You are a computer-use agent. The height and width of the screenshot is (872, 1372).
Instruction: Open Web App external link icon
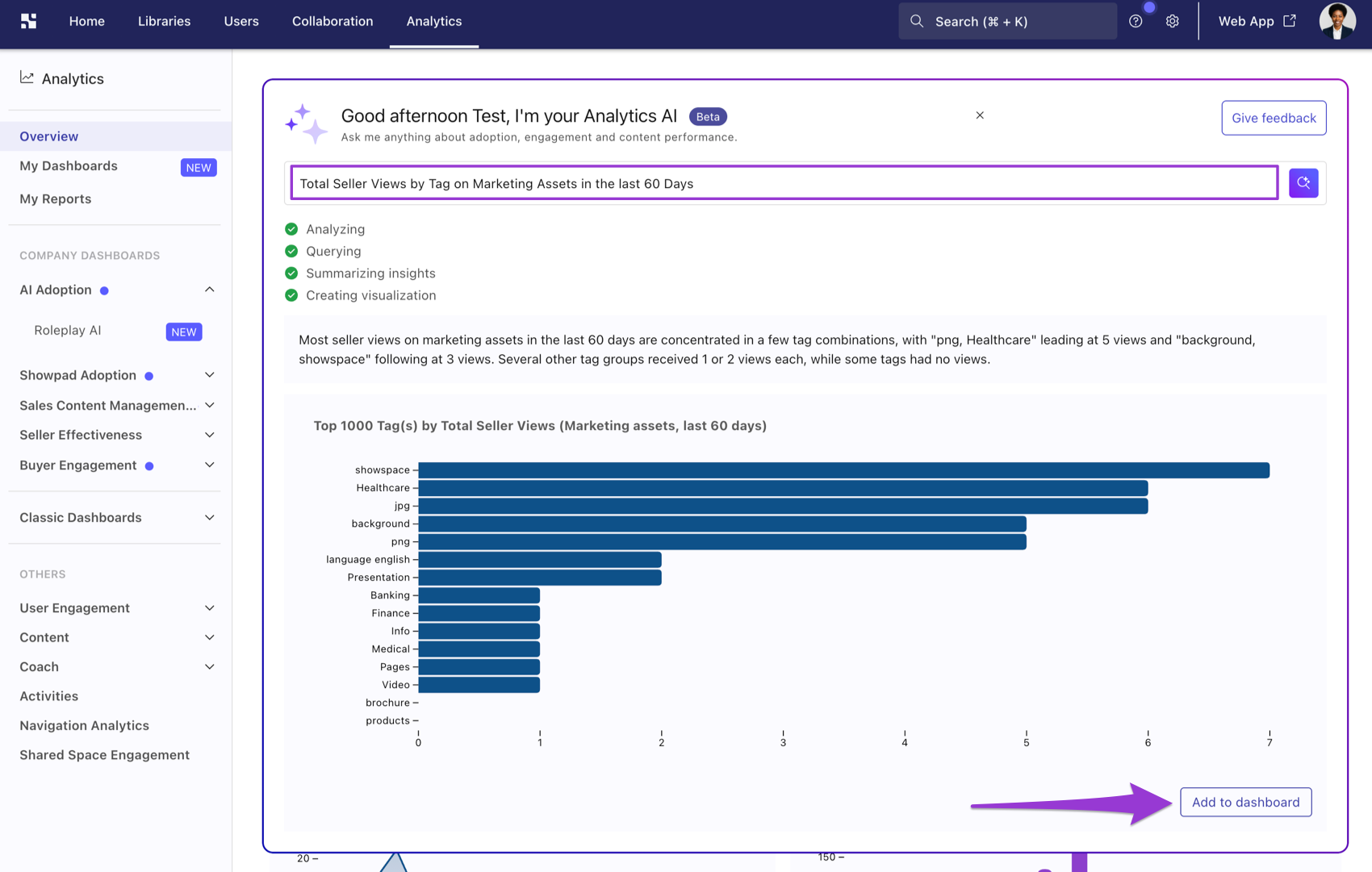tap(1290, 21)
